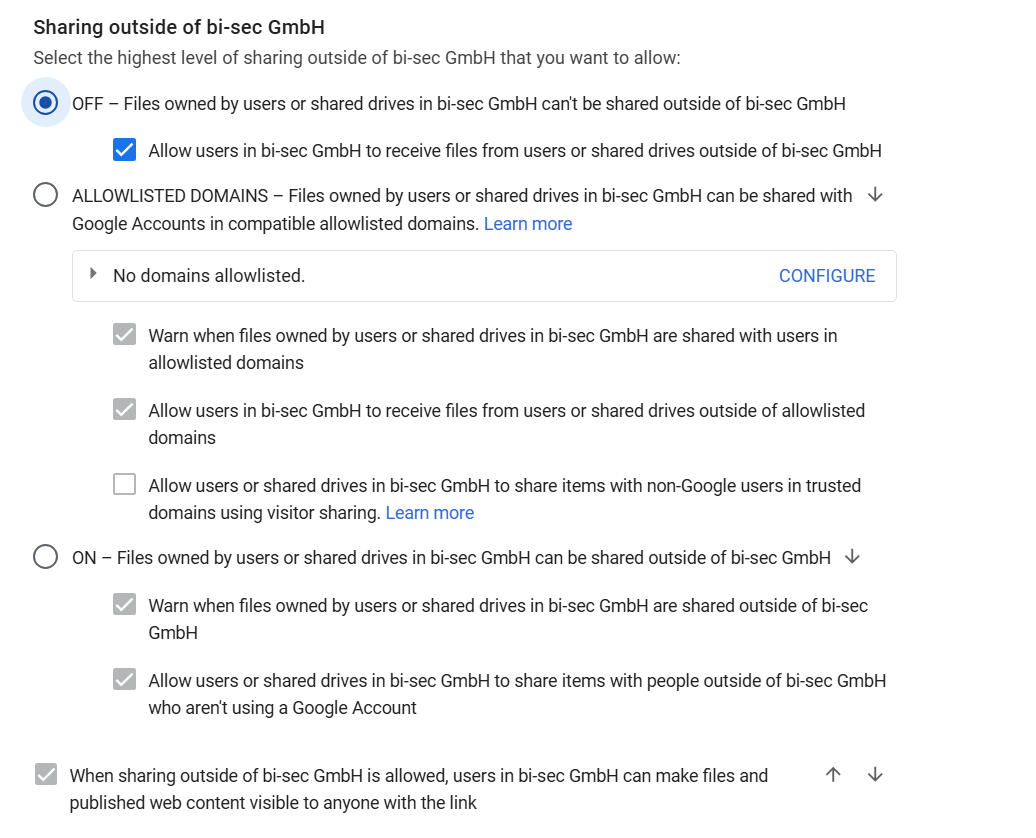Image resolution: width=1036 pixels, height=838 pixels.
Task: Toggle receiving files from outside allowlisted domains
Action: click(x=124, y=410)
